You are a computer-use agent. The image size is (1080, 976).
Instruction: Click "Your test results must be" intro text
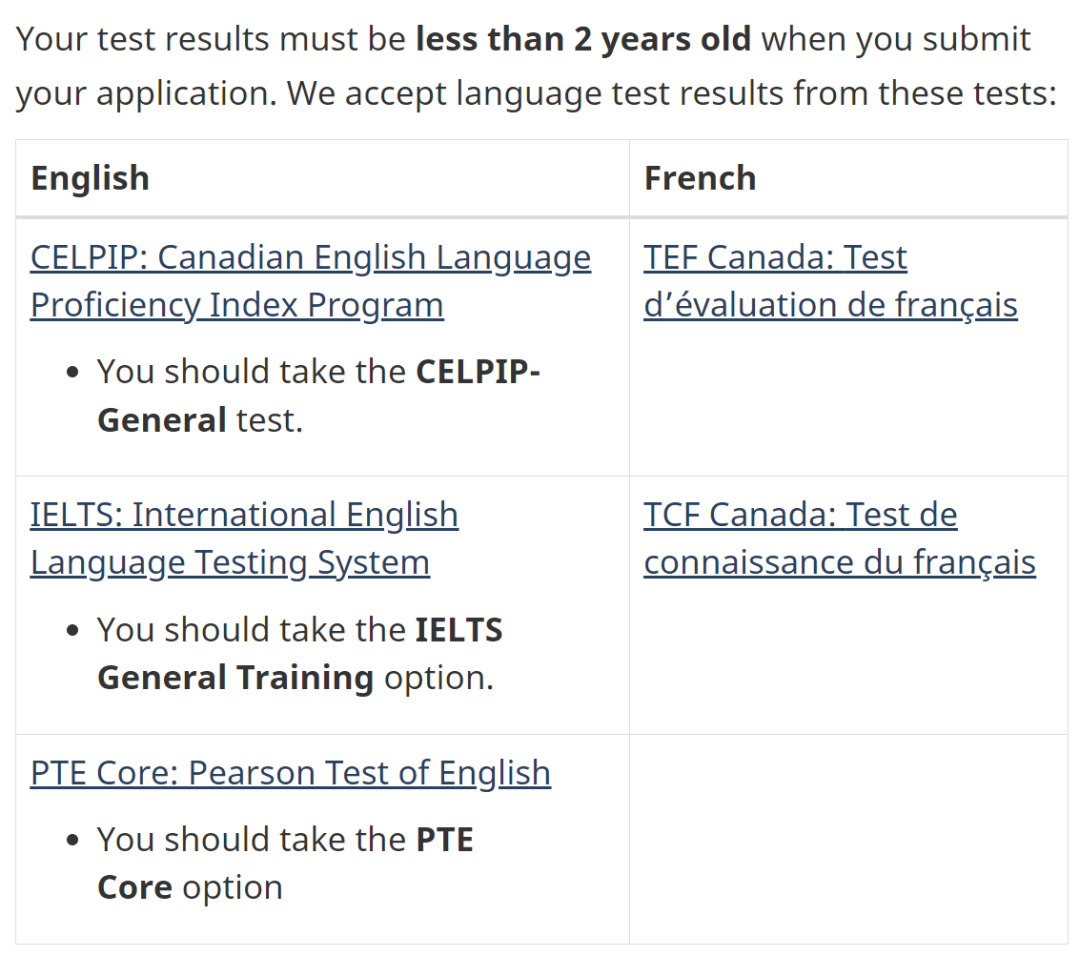(x=212, y=39)
